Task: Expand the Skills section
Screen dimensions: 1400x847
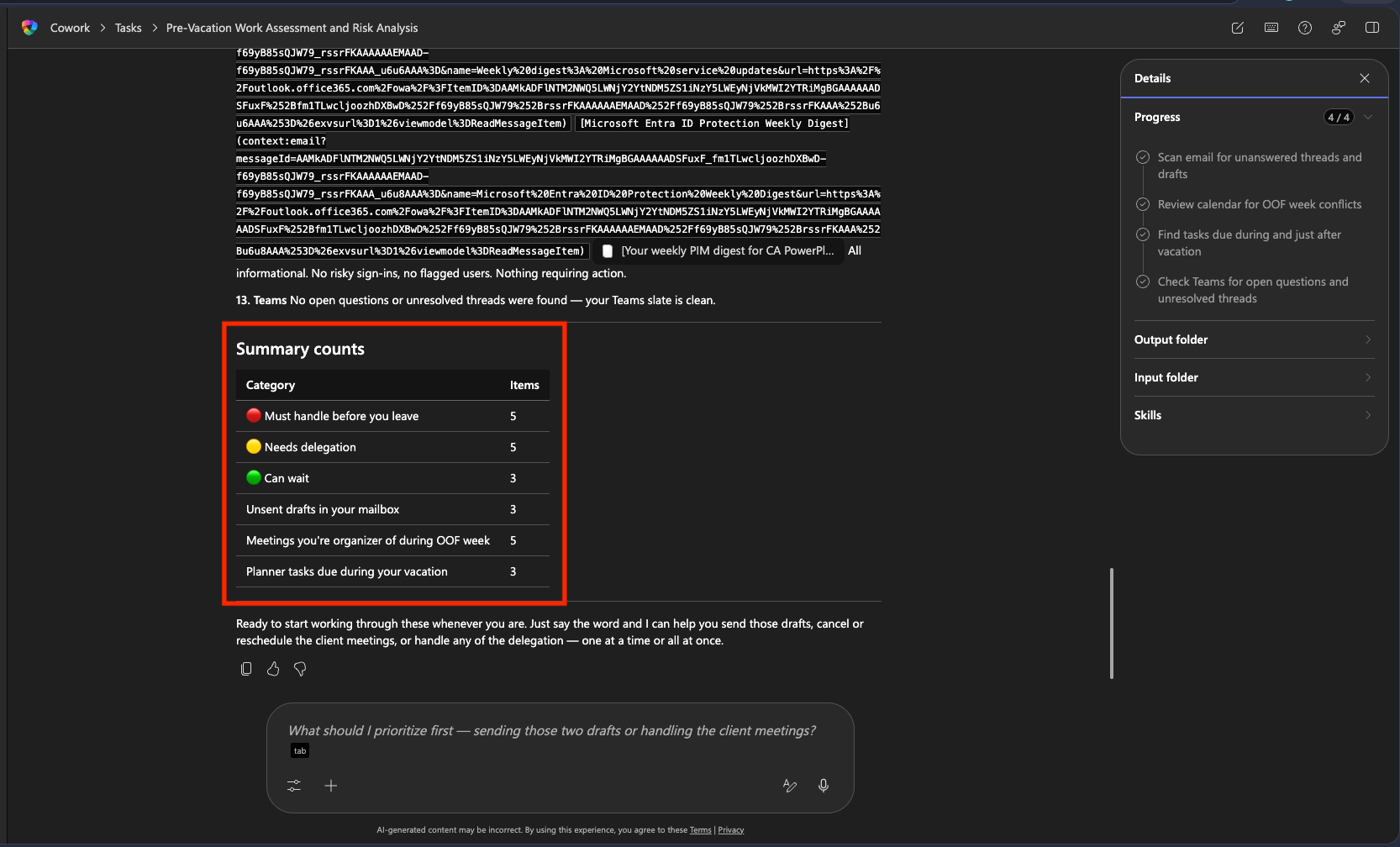Action: [x=1367, y=415]
